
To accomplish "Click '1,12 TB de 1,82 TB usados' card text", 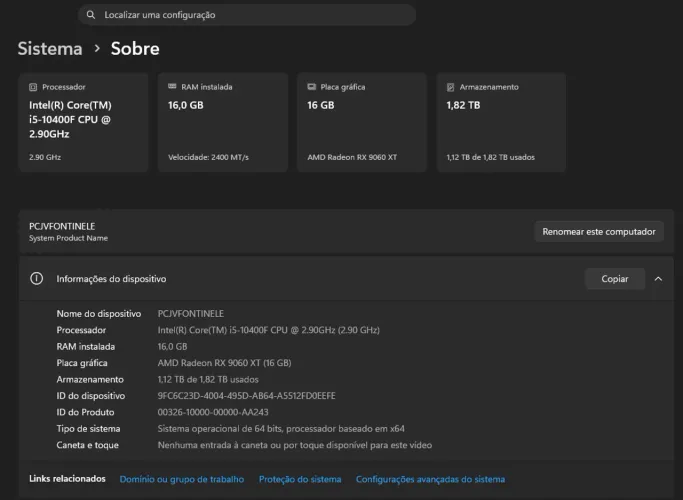I will (490, 157).
